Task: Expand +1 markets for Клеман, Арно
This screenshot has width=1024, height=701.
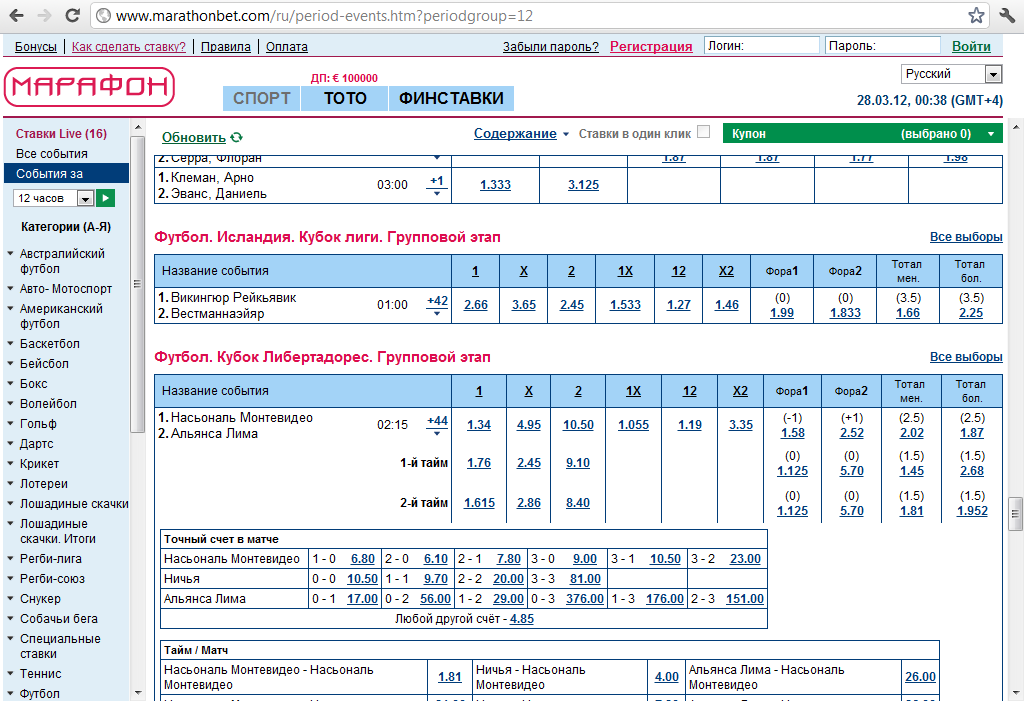Action: 437,185
